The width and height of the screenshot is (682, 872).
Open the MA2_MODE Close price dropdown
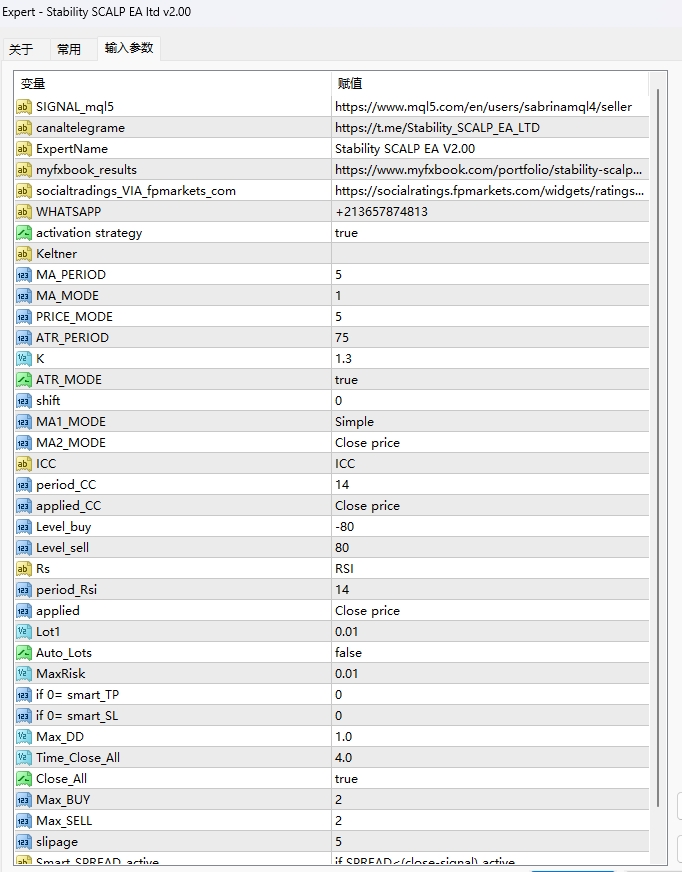pos(488,443)
